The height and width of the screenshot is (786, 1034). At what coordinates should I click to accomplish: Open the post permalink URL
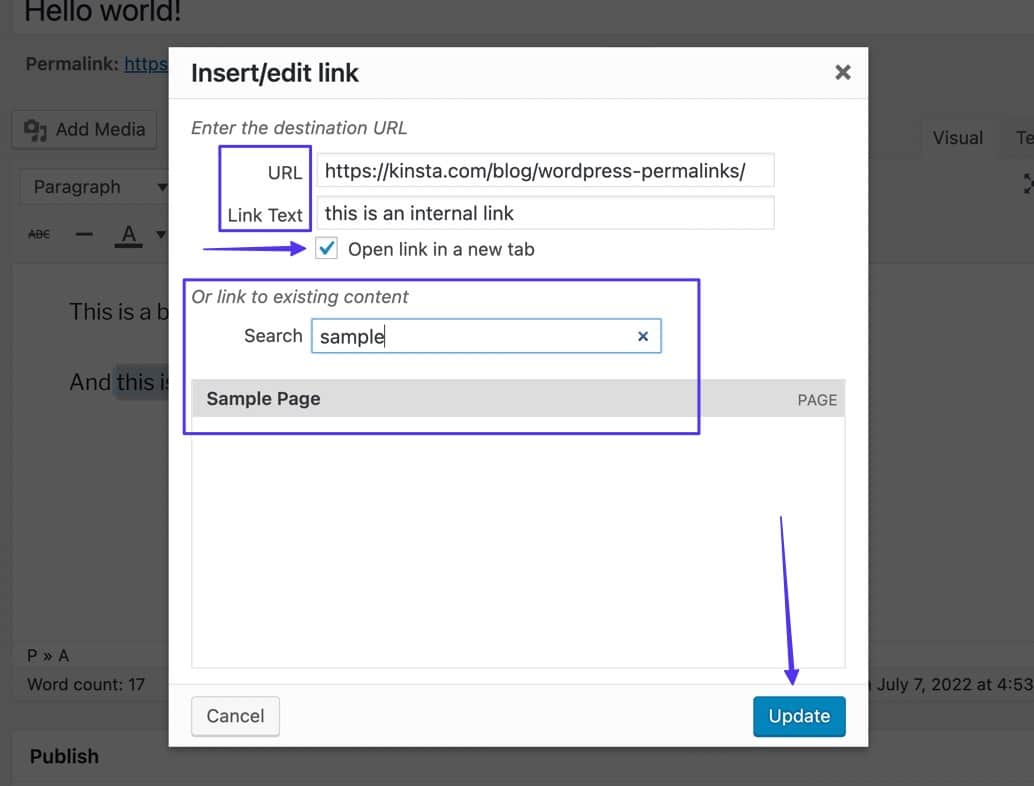146,64
